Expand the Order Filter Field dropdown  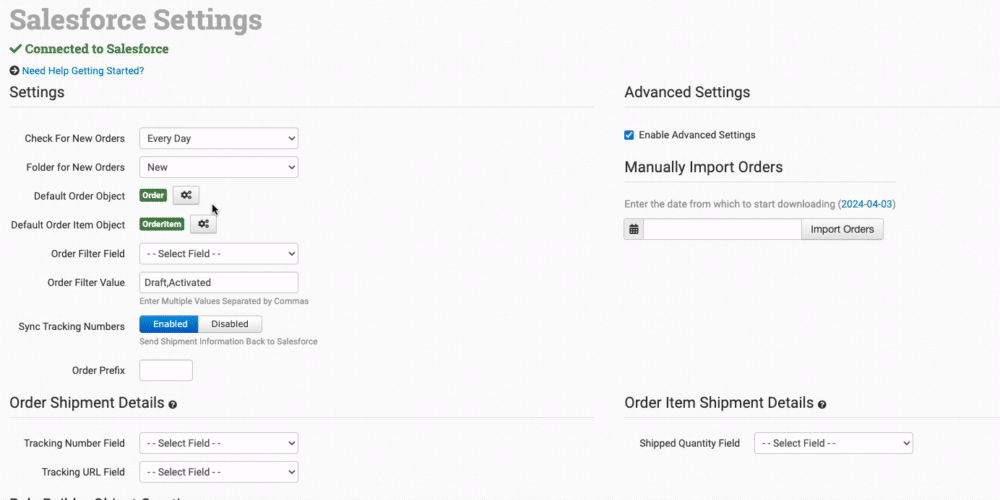click(x=218, y=254)
